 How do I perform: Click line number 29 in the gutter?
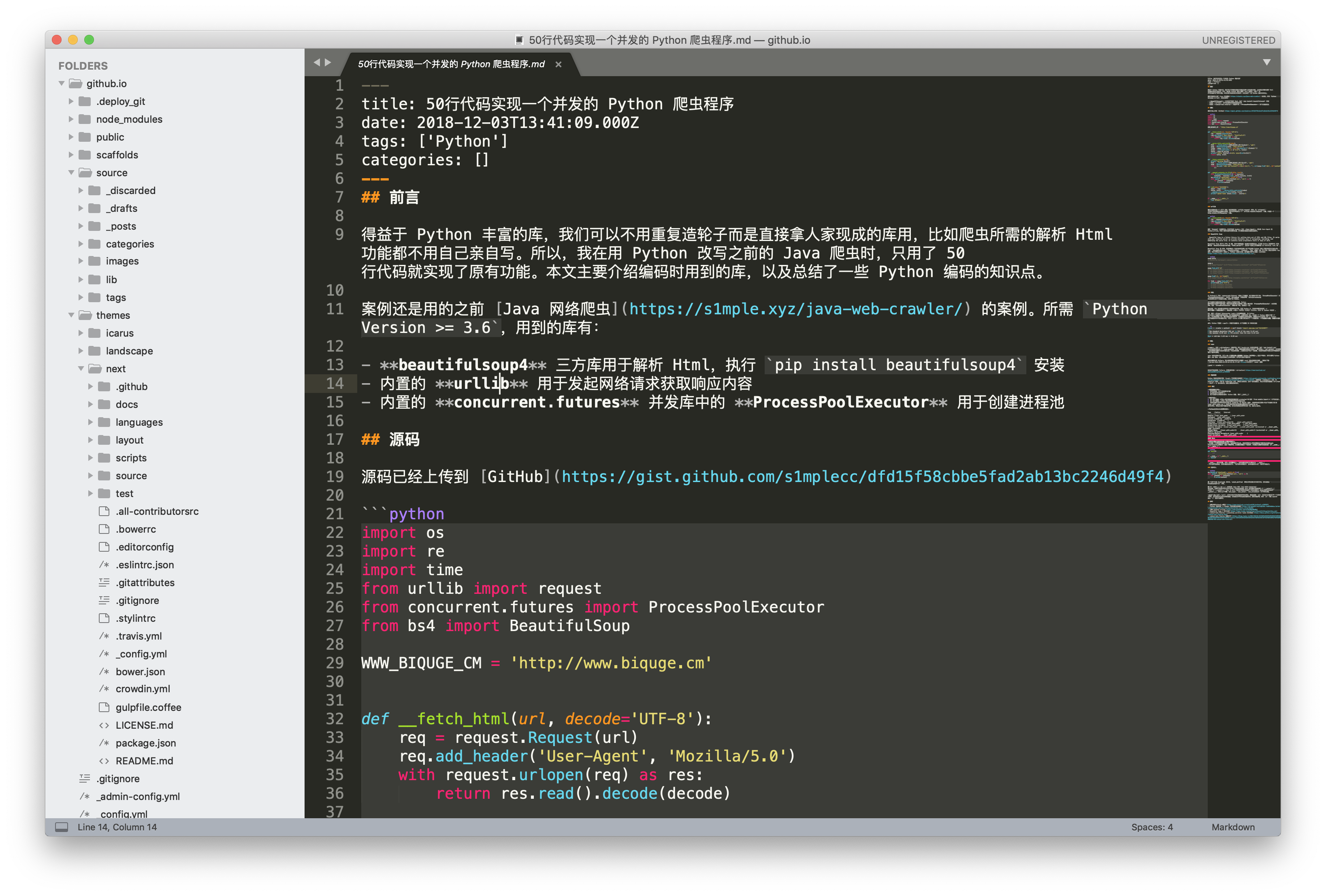coord(335,663)
